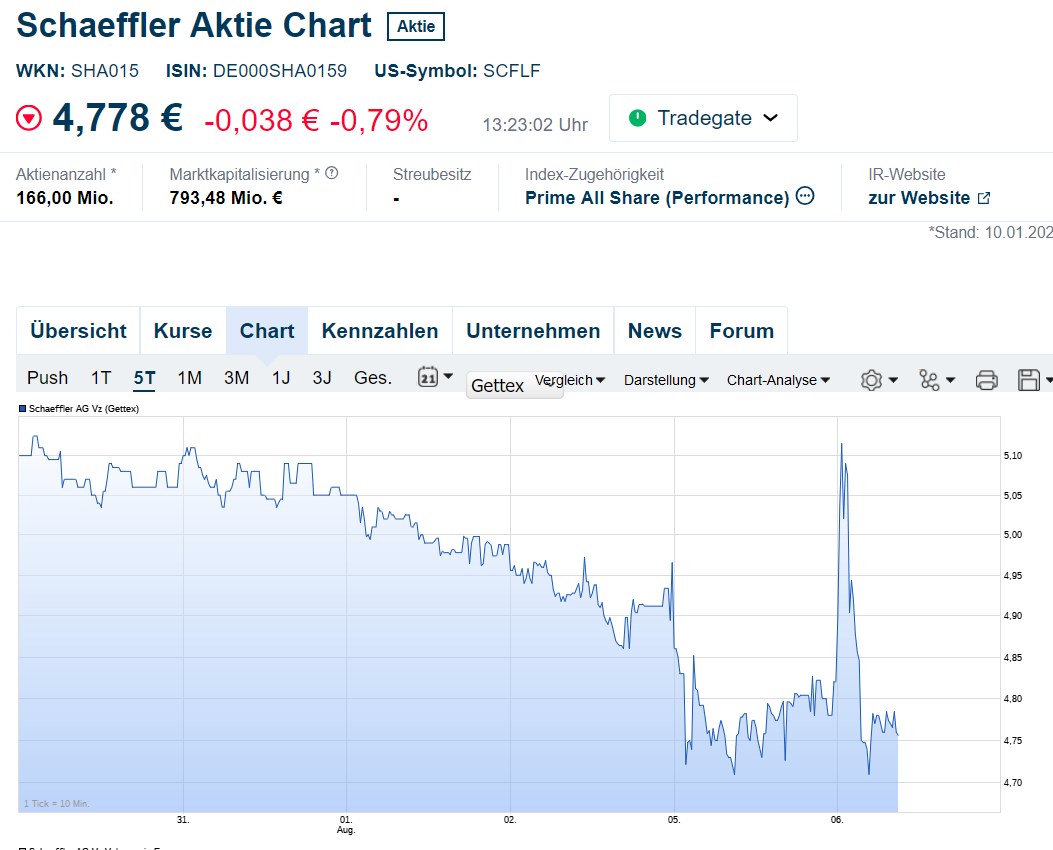Open the calendar date picker icon
The width and height of the screenshot is (1053, 850).
coord(427,379)
